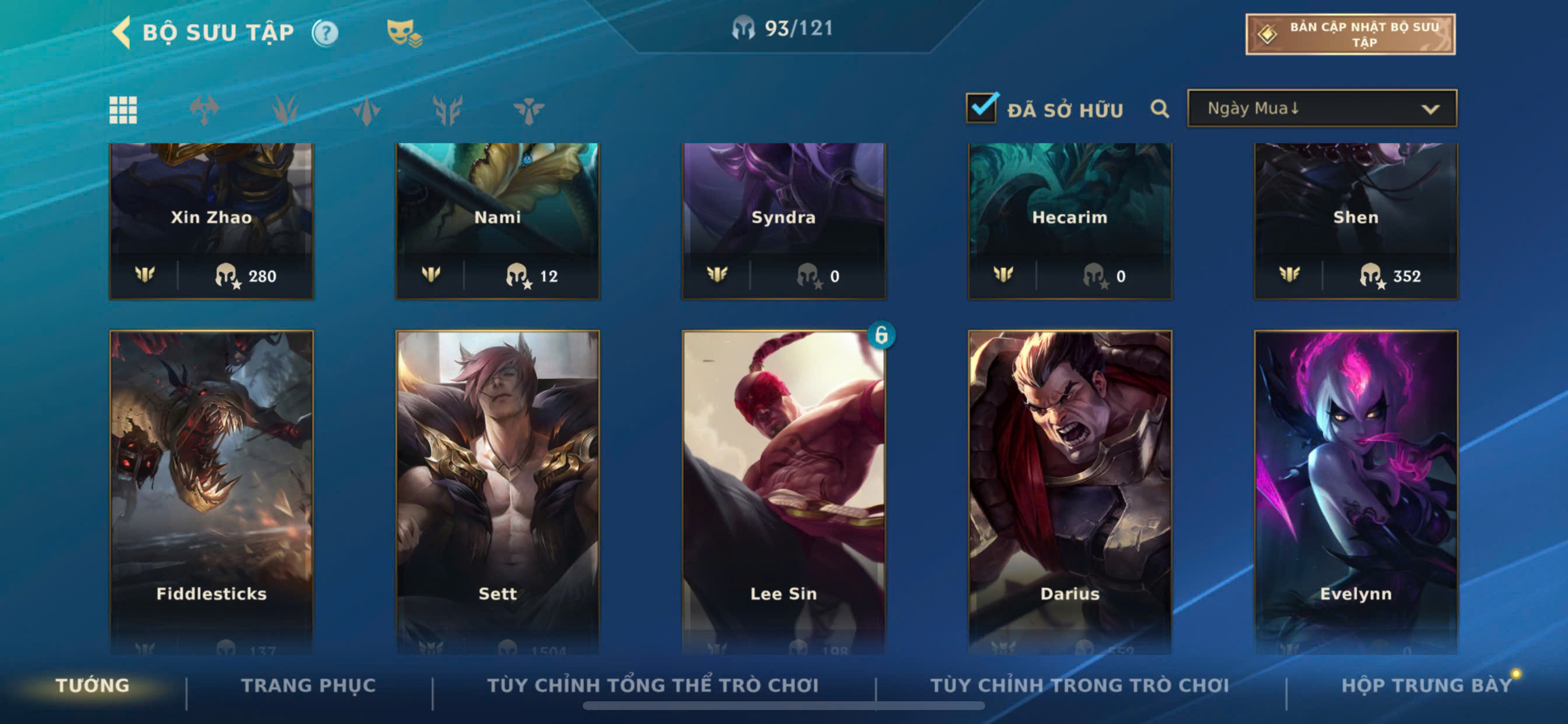
Task: Click the sort dropdown chevron arrow
Action: tap(1430, 110)
